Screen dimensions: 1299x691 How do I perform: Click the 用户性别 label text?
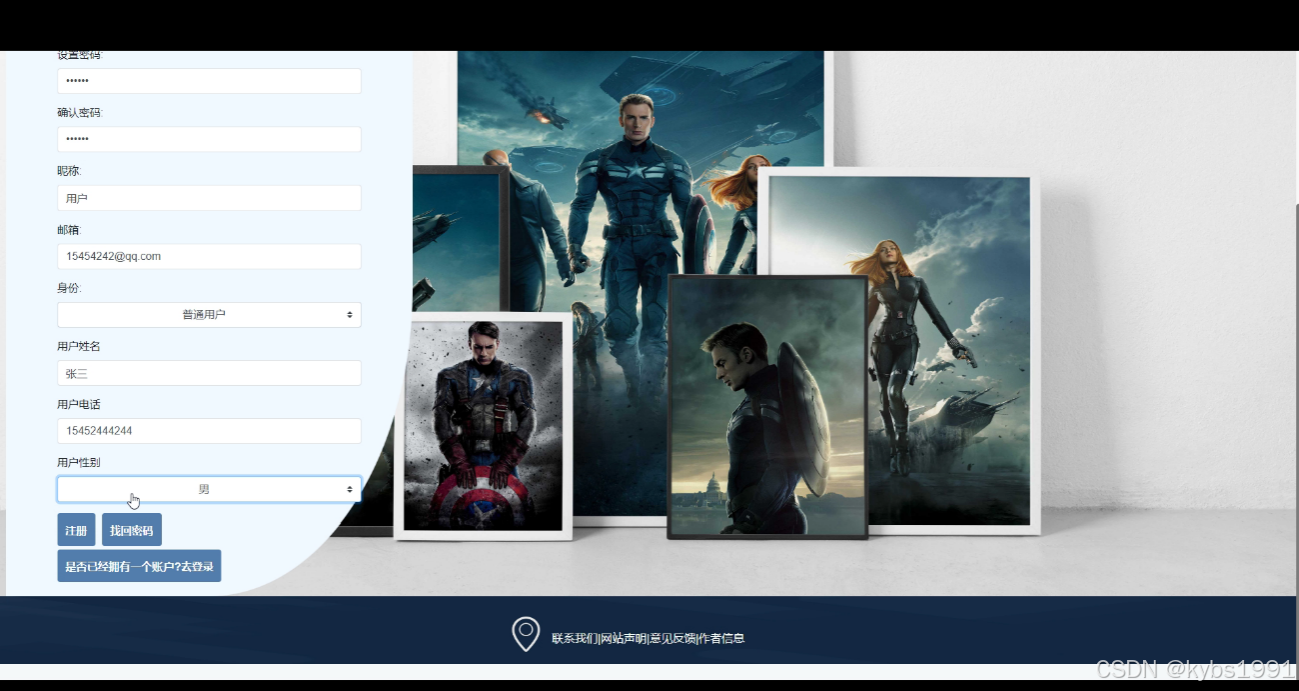[x=79, y=462]
